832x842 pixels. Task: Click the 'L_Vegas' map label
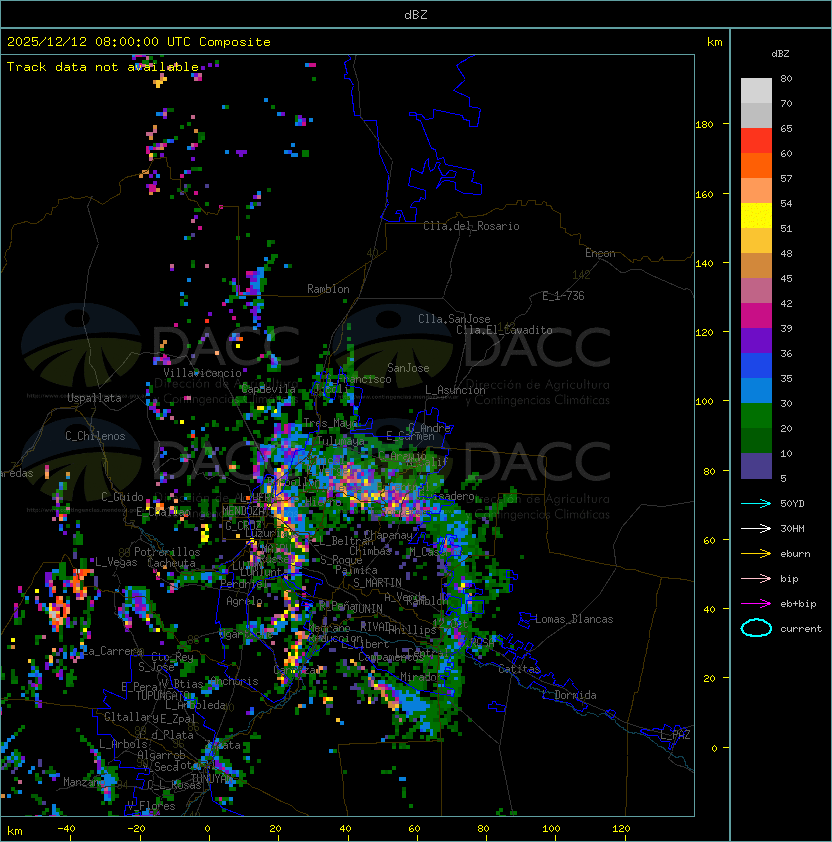[x=116, y=562]
